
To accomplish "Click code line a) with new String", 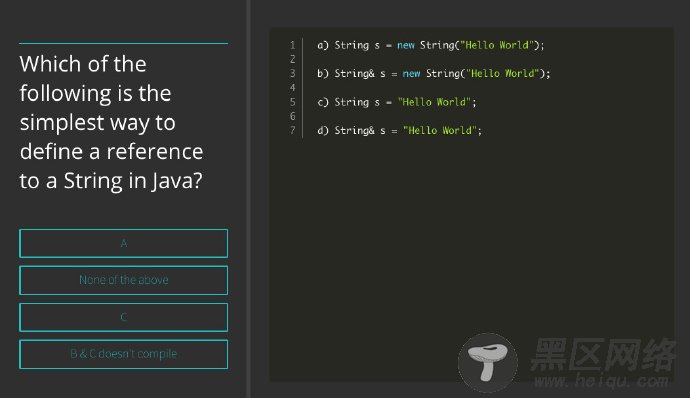I will click(x=431, y=45).
